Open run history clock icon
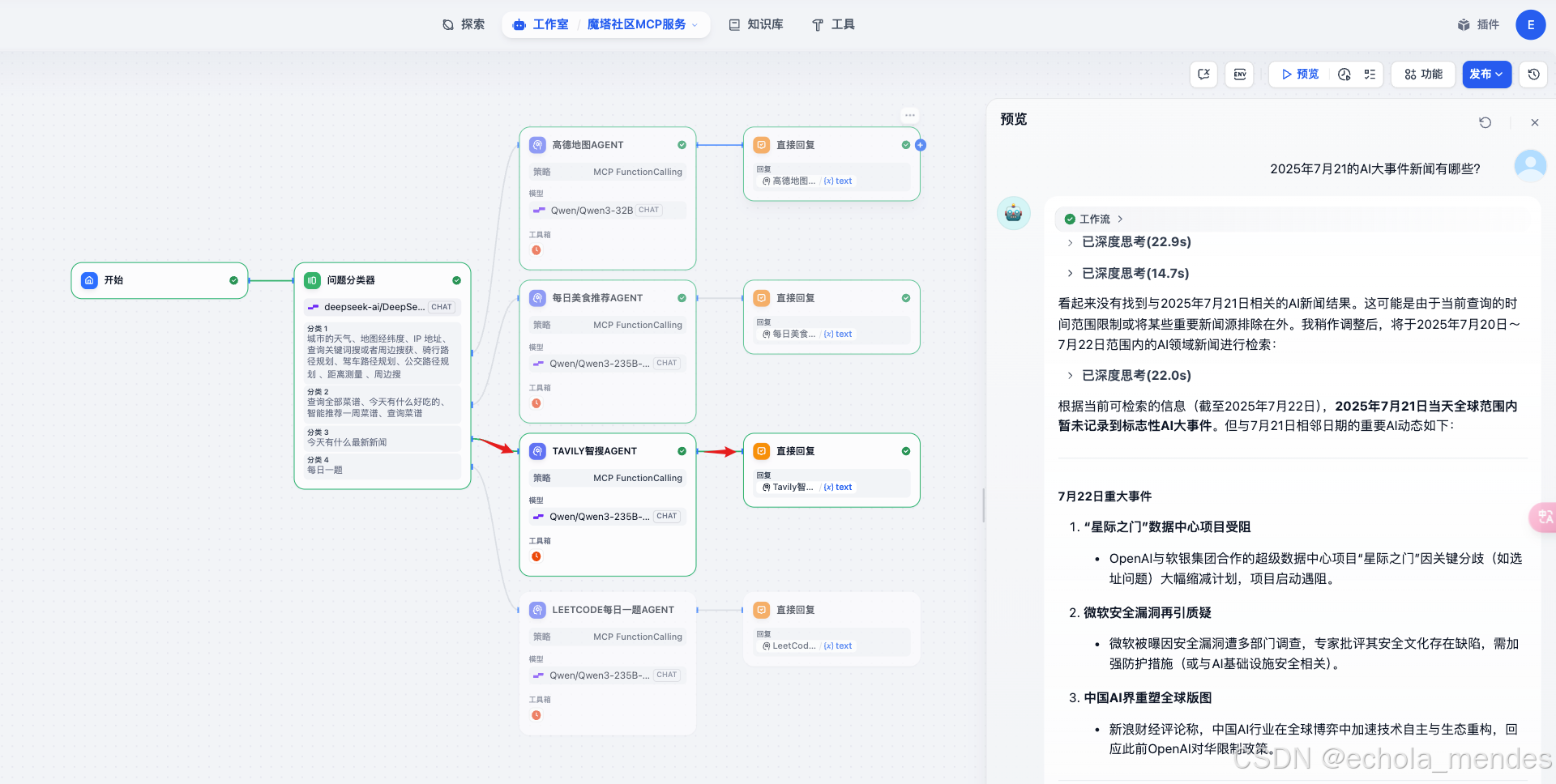The width and height of the screenshot is (1556, 784). point(1344,74)
